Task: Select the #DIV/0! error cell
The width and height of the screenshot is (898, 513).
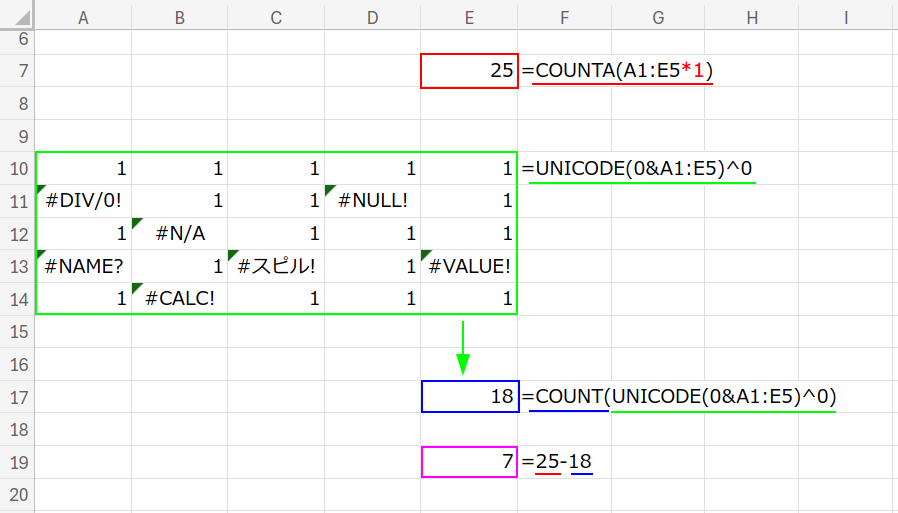Action: pyautogui.click(x=84, y=200)
